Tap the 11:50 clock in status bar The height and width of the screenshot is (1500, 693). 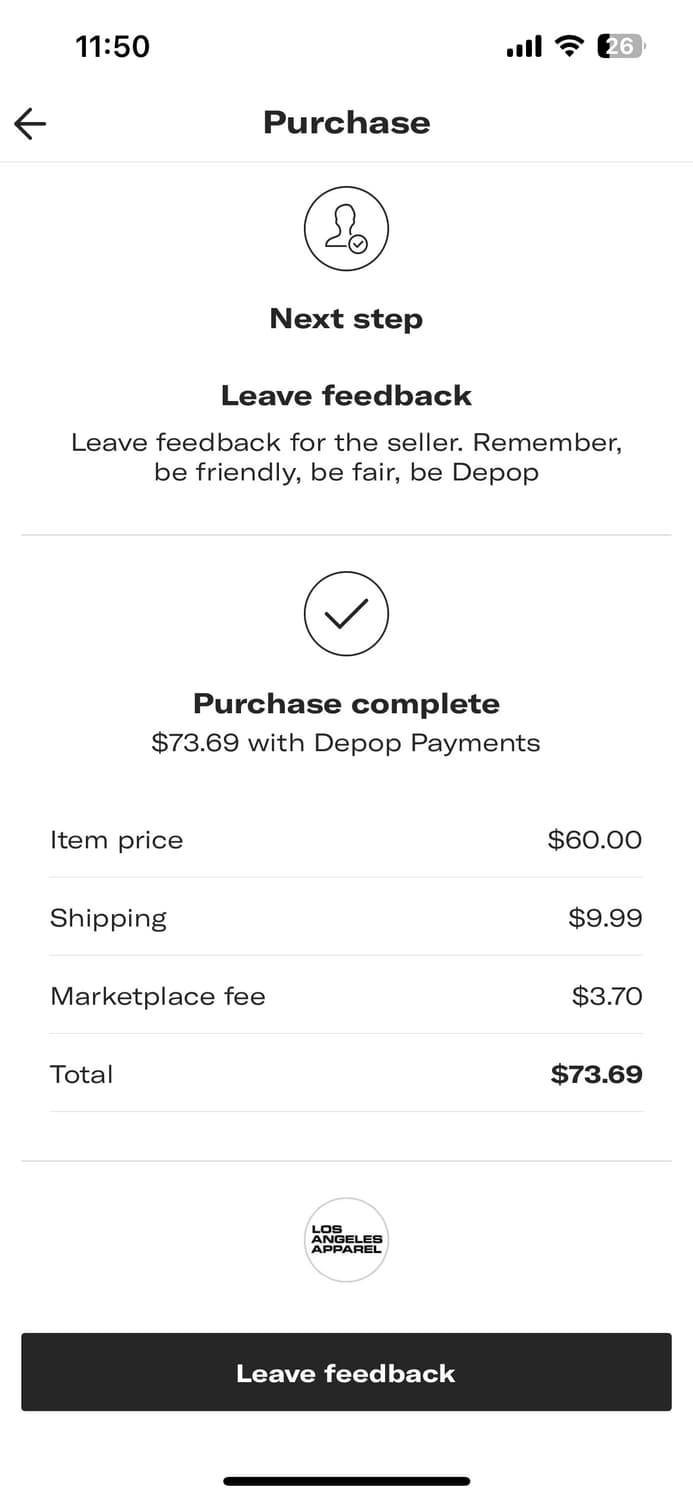pyautogui.click(x=112, y=46)
